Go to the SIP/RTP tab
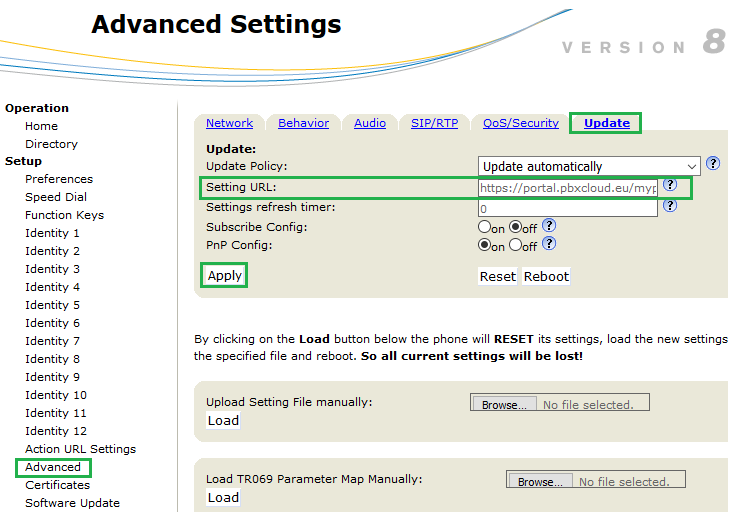 point(434,123)
